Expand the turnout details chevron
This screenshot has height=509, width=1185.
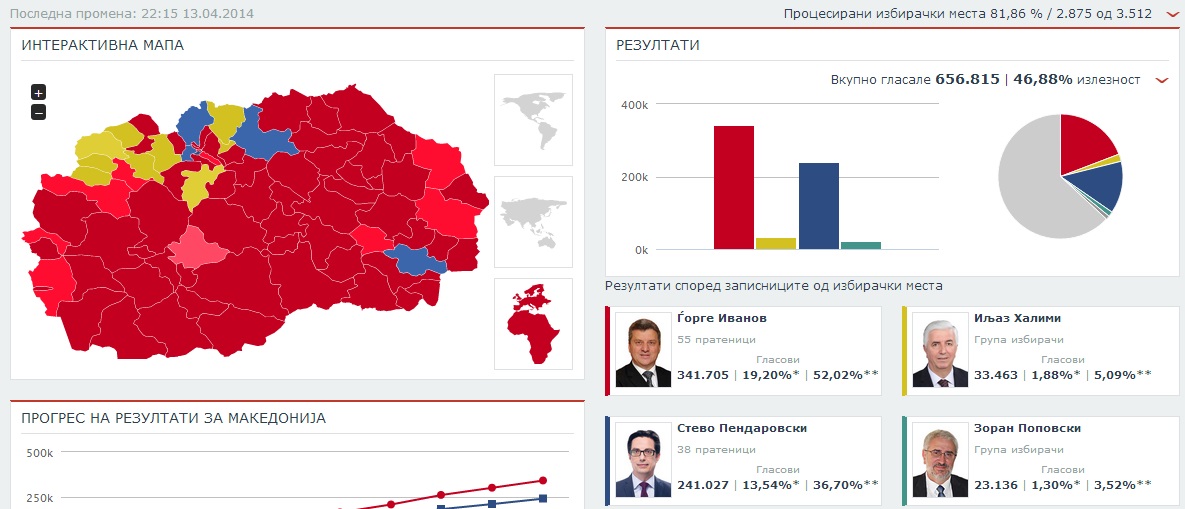(x=1161, y=80)
